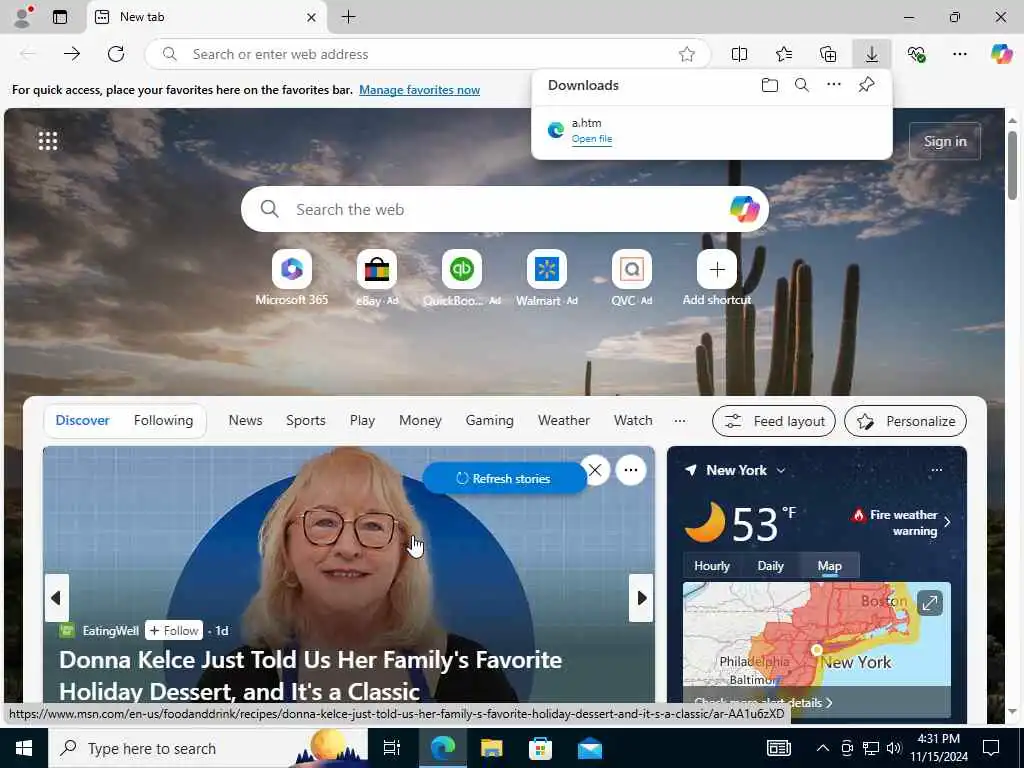Viewport: 1024px width, 768px height.
Task: Open the Sports feed tab
Action: pos(306,421)
